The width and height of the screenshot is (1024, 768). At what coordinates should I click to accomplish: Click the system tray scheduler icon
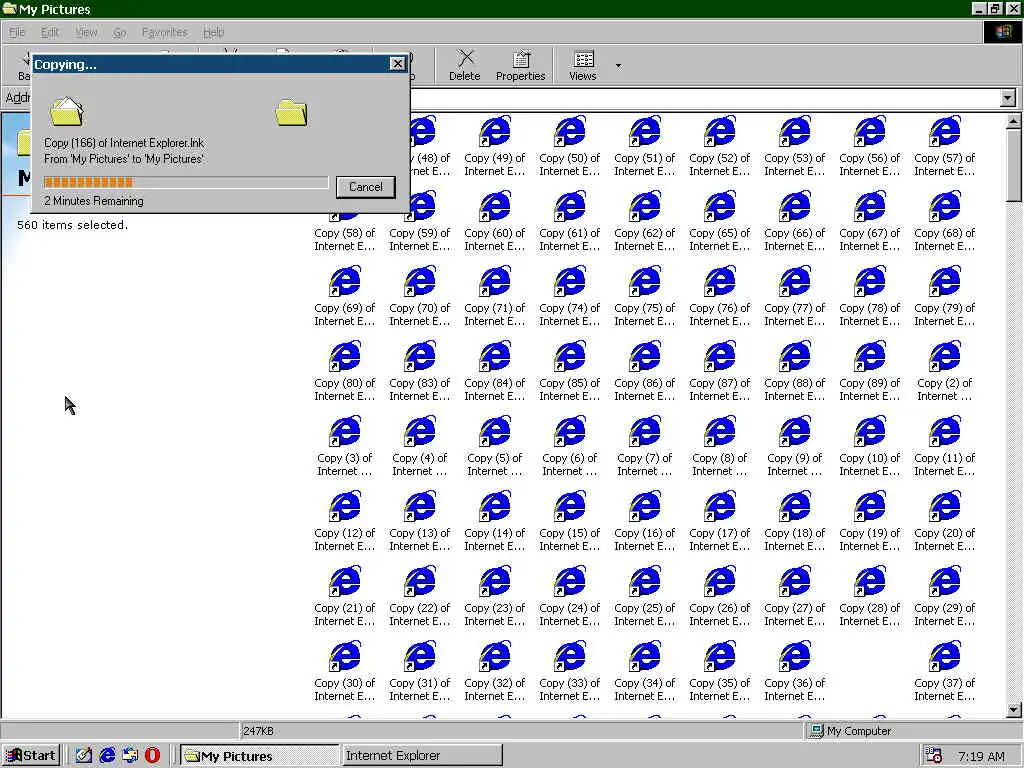pyautogui.click(x=934, y=756)
